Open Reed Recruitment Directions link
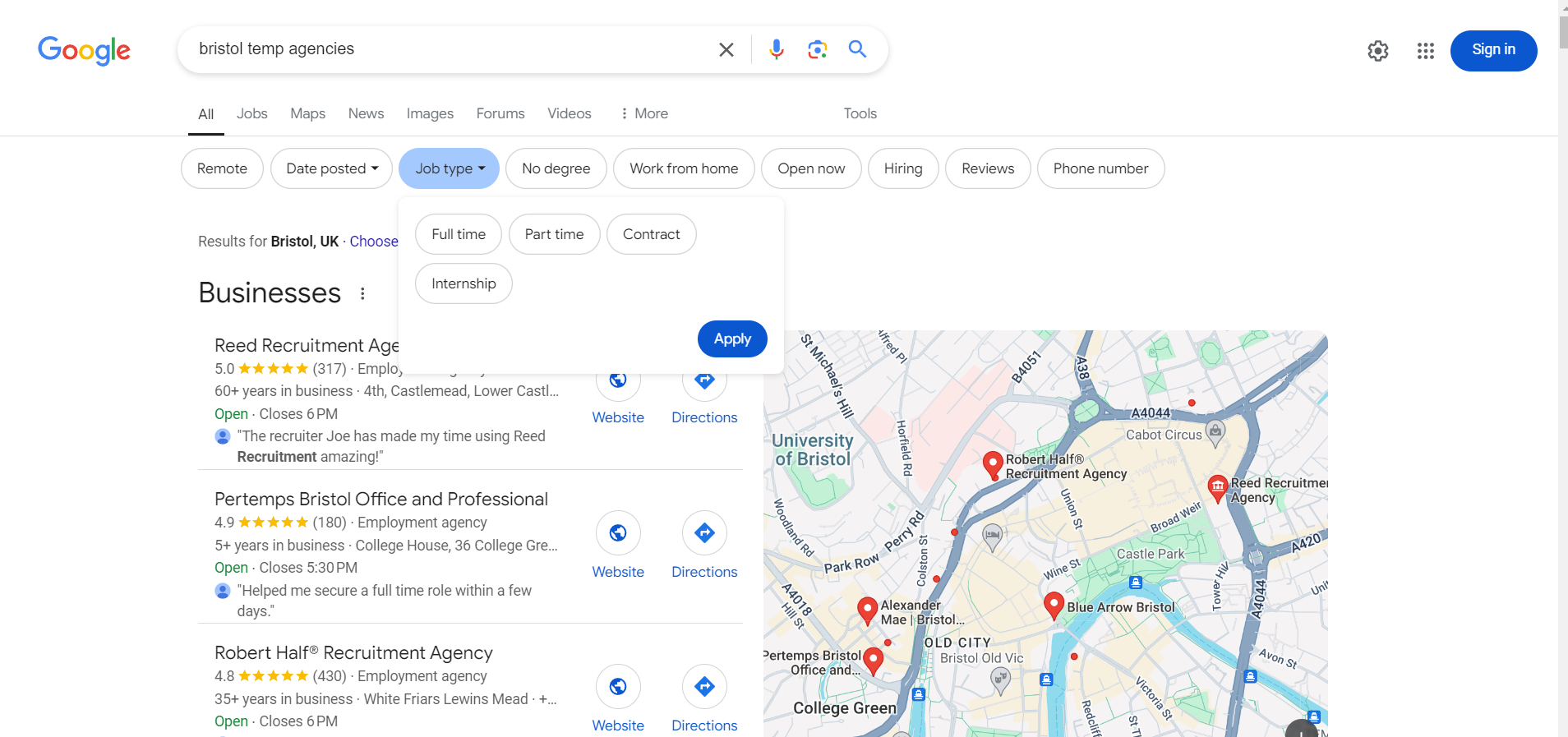This screenshot has height=737, width=1568. click(704, 417)
